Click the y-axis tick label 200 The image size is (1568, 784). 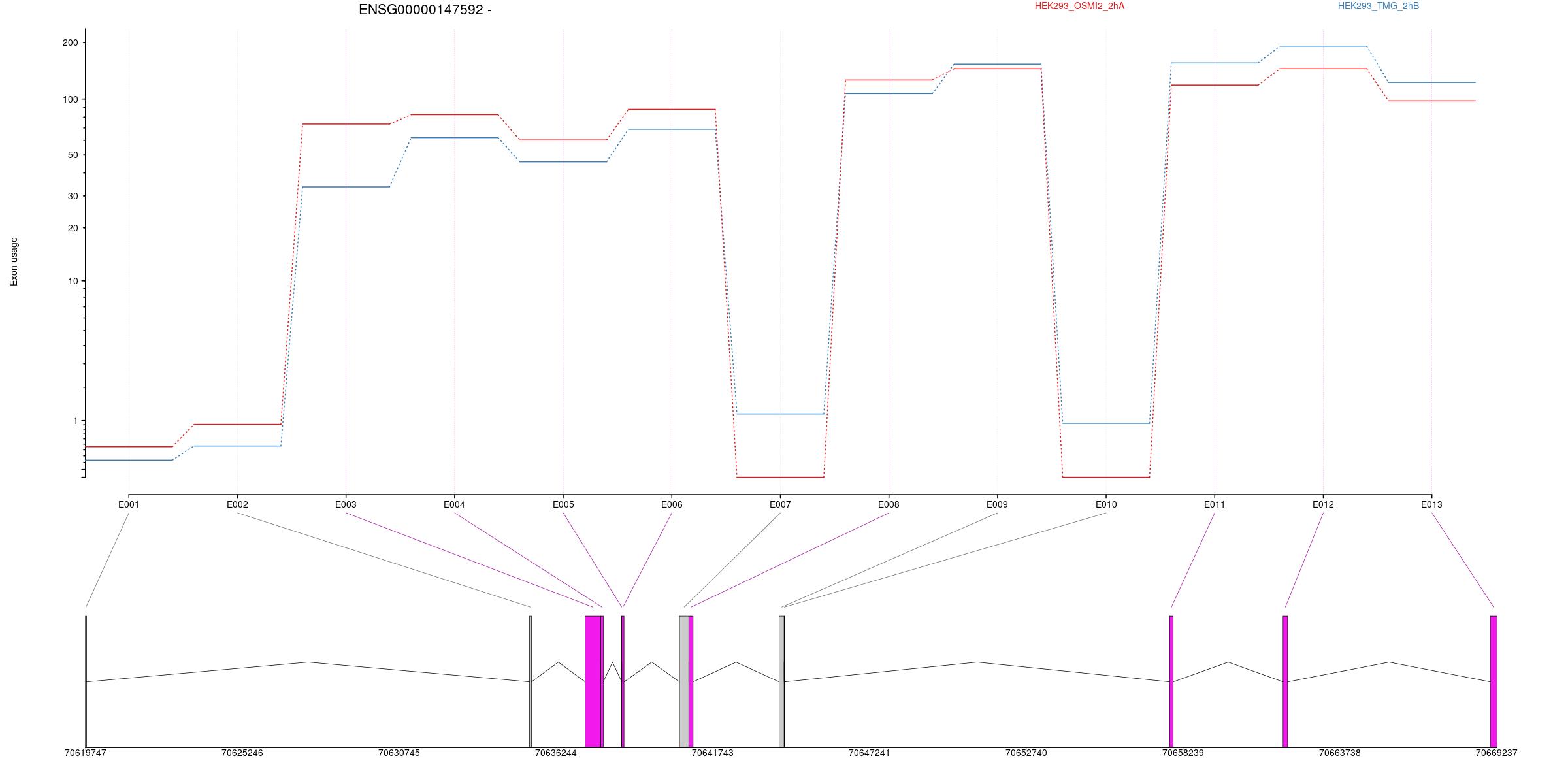point(70,42)
